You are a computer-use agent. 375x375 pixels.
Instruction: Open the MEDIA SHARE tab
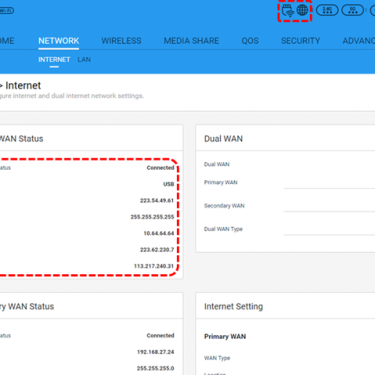click(x=191, y=41)
